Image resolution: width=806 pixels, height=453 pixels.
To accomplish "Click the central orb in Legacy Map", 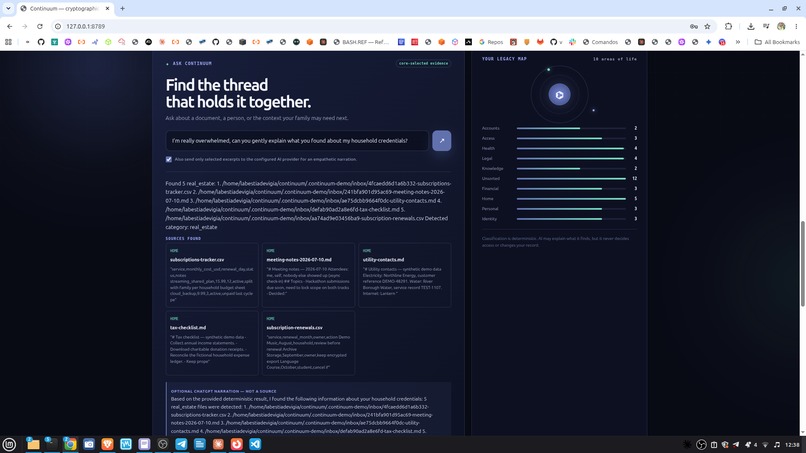I will [x=559, y=95].
